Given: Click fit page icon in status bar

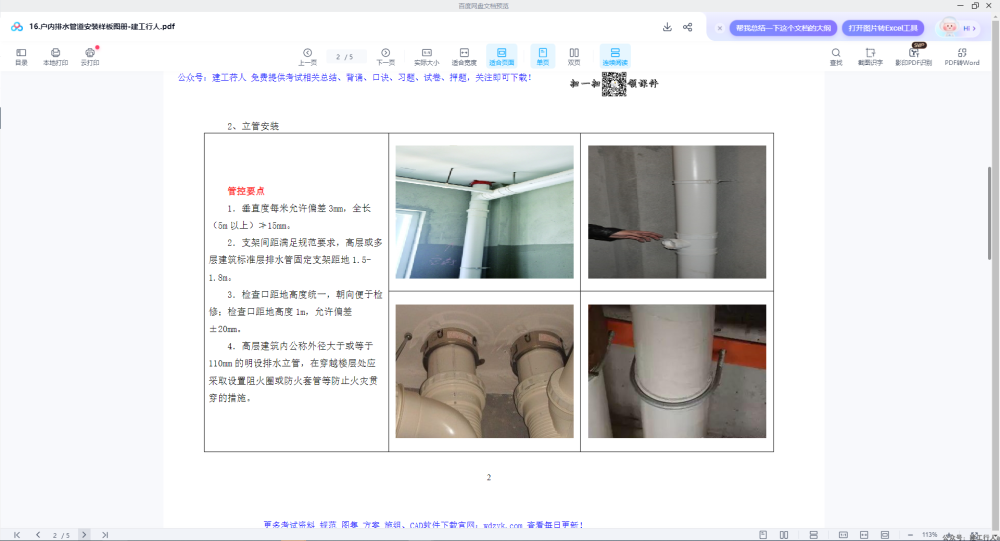Looking at the screenshot, I should (885, 535).
